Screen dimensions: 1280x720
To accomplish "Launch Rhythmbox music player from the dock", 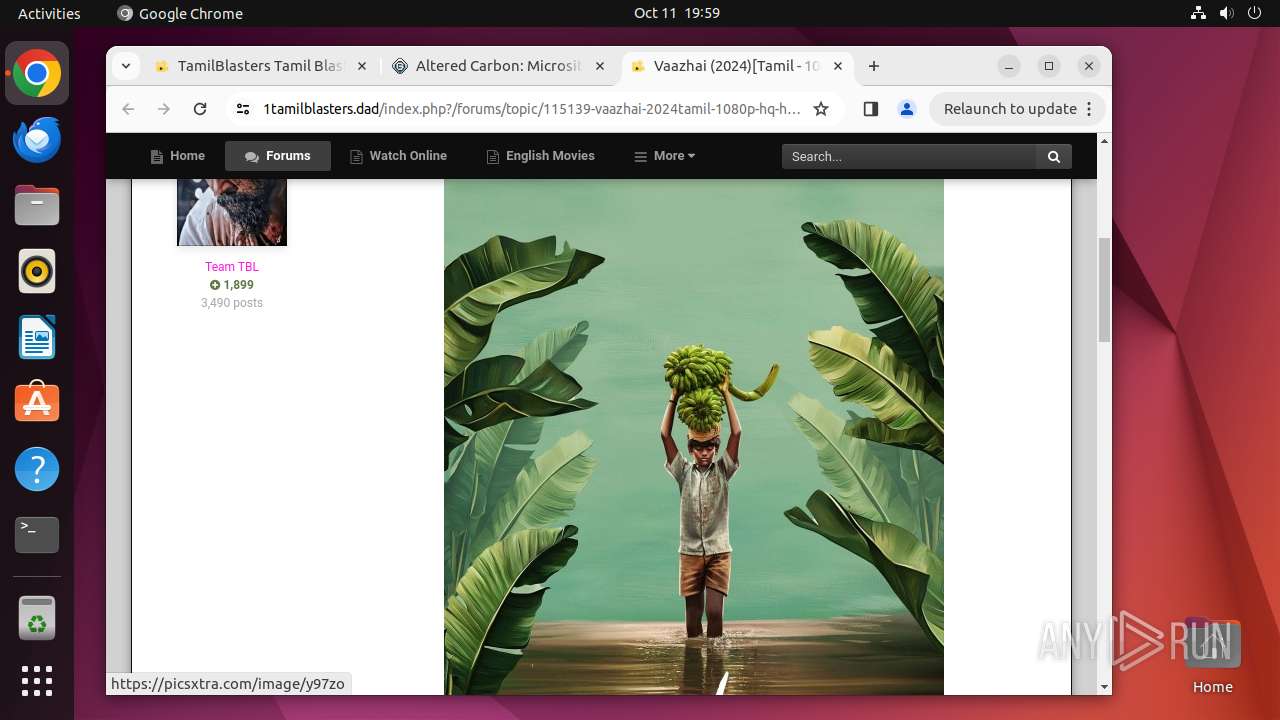I will tap(37, 271).
